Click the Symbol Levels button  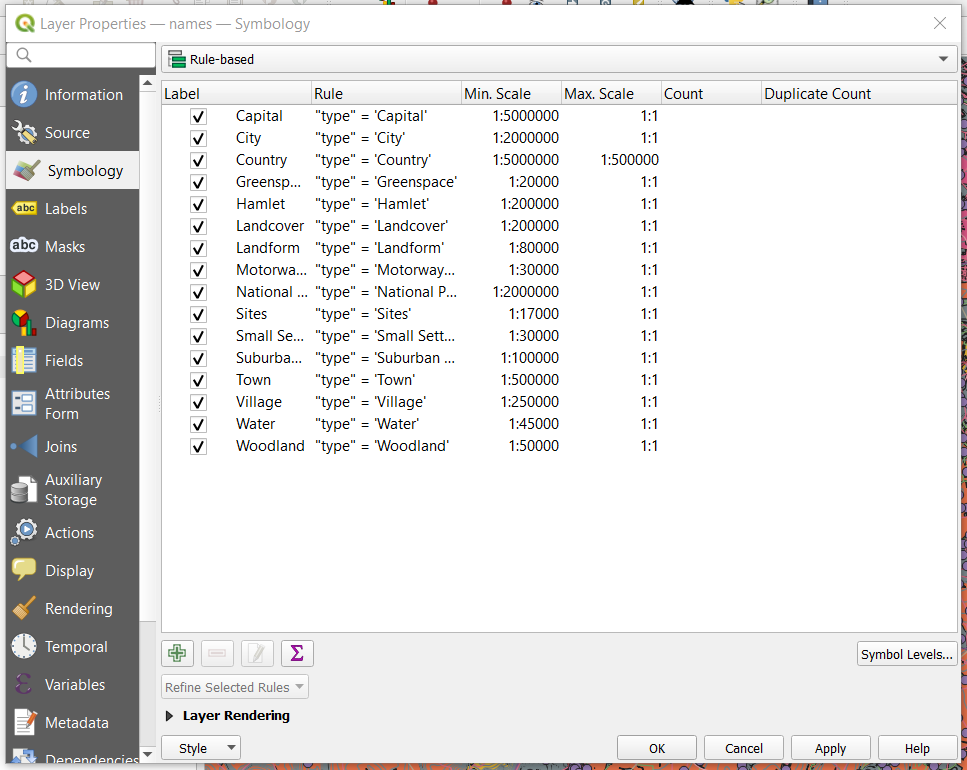pyautogui.click(x=906, y=653)
